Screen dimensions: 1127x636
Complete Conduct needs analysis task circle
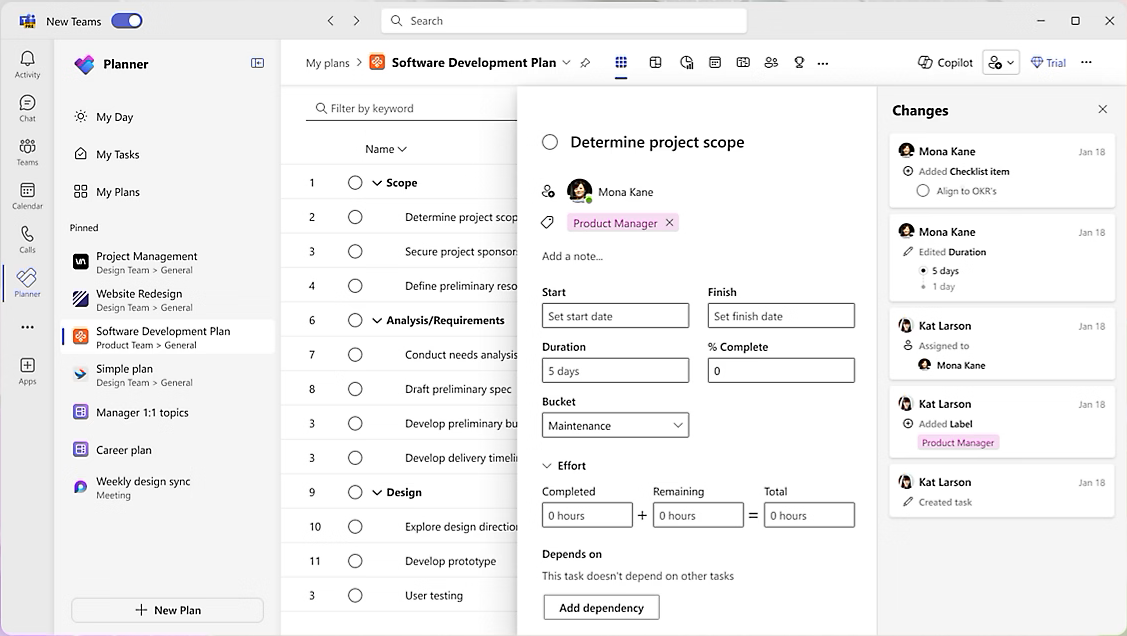tap(355, 354)
